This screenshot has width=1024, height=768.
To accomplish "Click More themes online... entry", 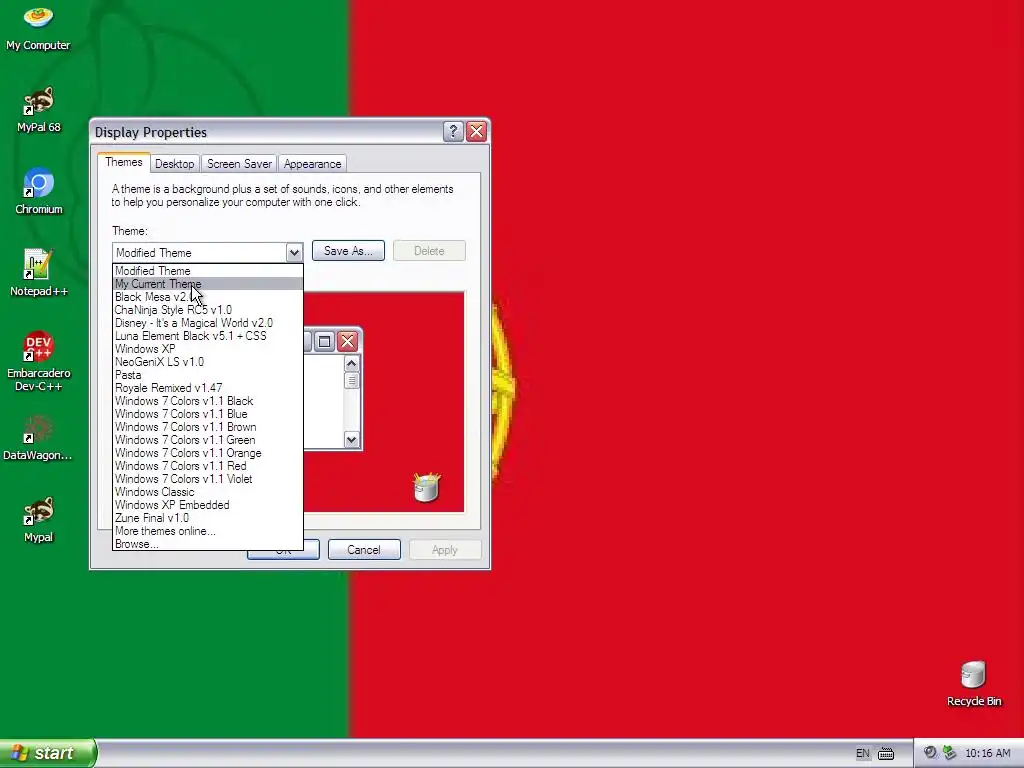I will click(208, 532).
